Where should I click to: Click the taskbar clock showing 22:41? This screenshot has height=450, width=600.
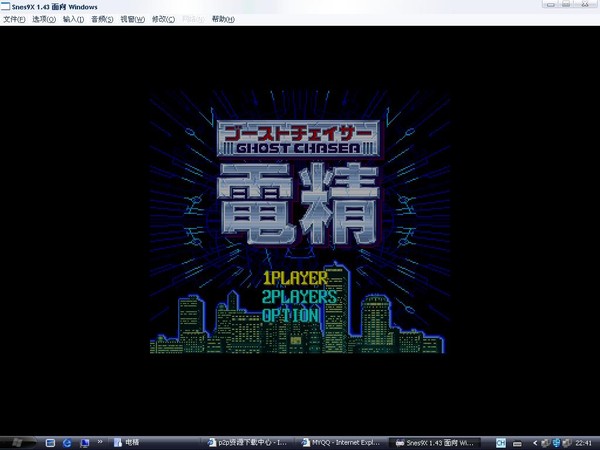(584, 443)
